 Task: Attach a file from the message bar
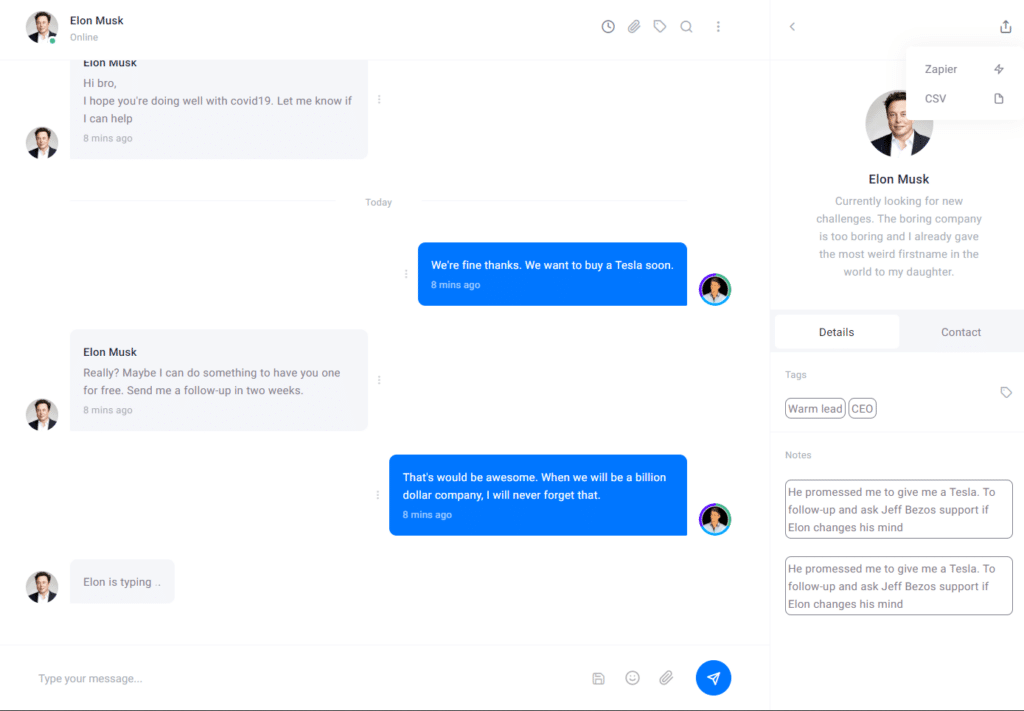point(666,678)
